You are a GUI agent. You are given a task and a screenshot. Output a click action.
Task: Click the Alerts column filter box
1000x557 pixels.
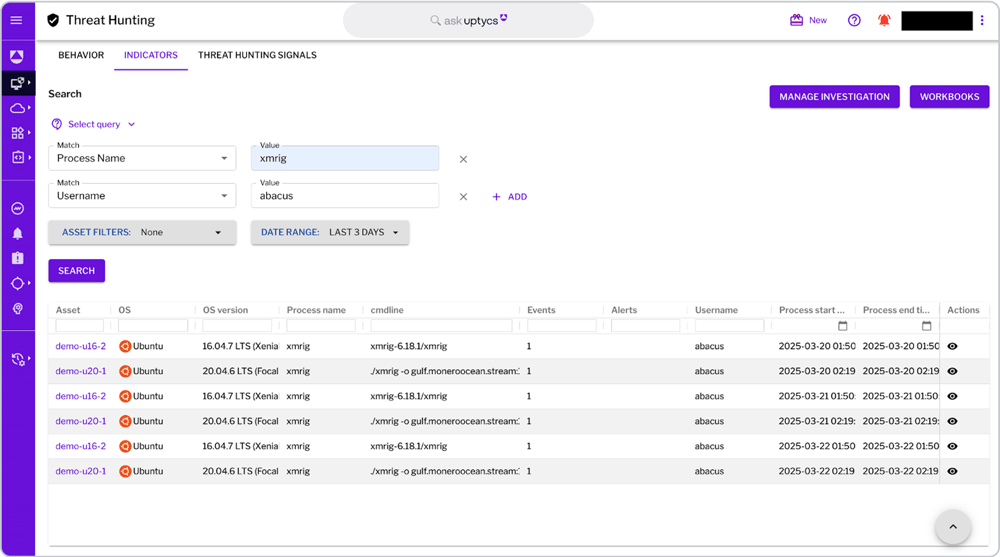(x=645, y=325)
